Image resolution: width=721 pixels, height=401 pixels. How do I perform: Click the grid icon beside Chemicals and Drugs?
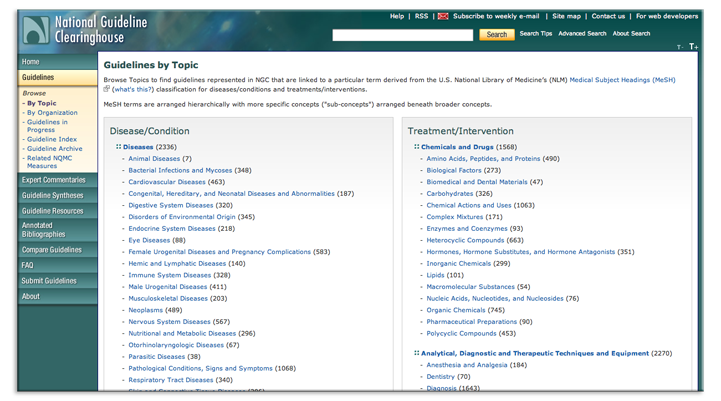tap(416, 147)
